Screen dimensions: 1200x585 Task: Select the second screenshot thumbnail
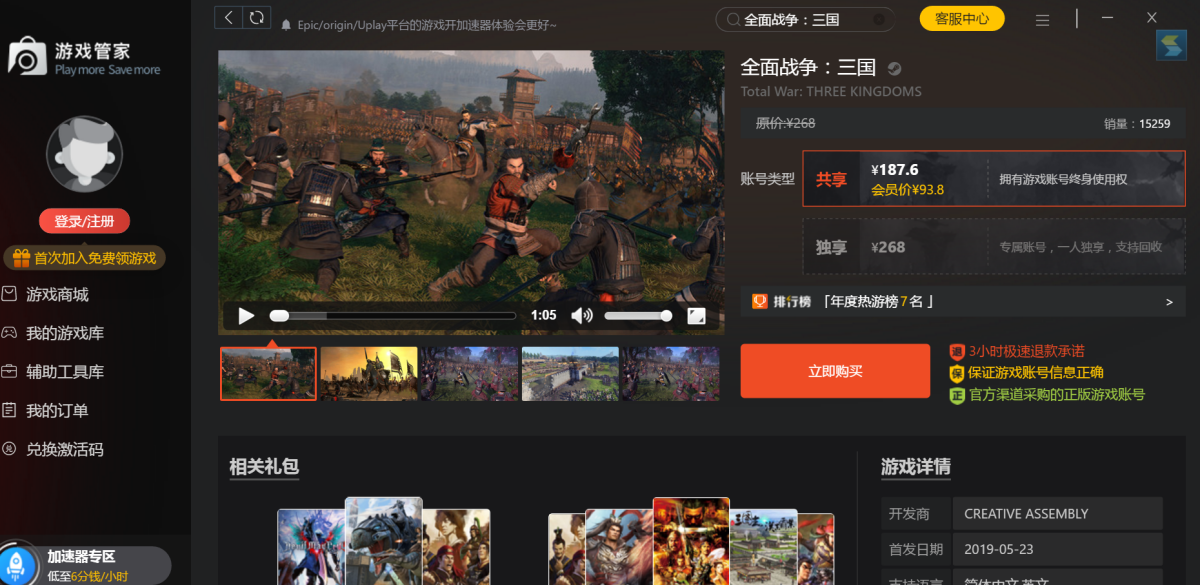click(x=368, y=374)
